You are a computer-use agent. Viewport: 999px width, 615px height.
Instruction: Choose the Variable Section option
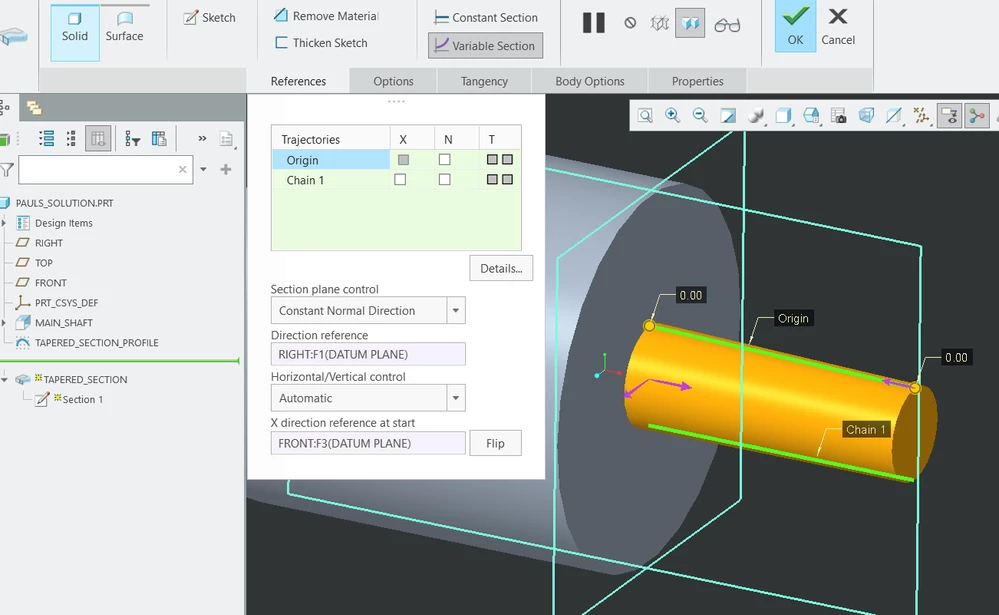click(485, 46)
